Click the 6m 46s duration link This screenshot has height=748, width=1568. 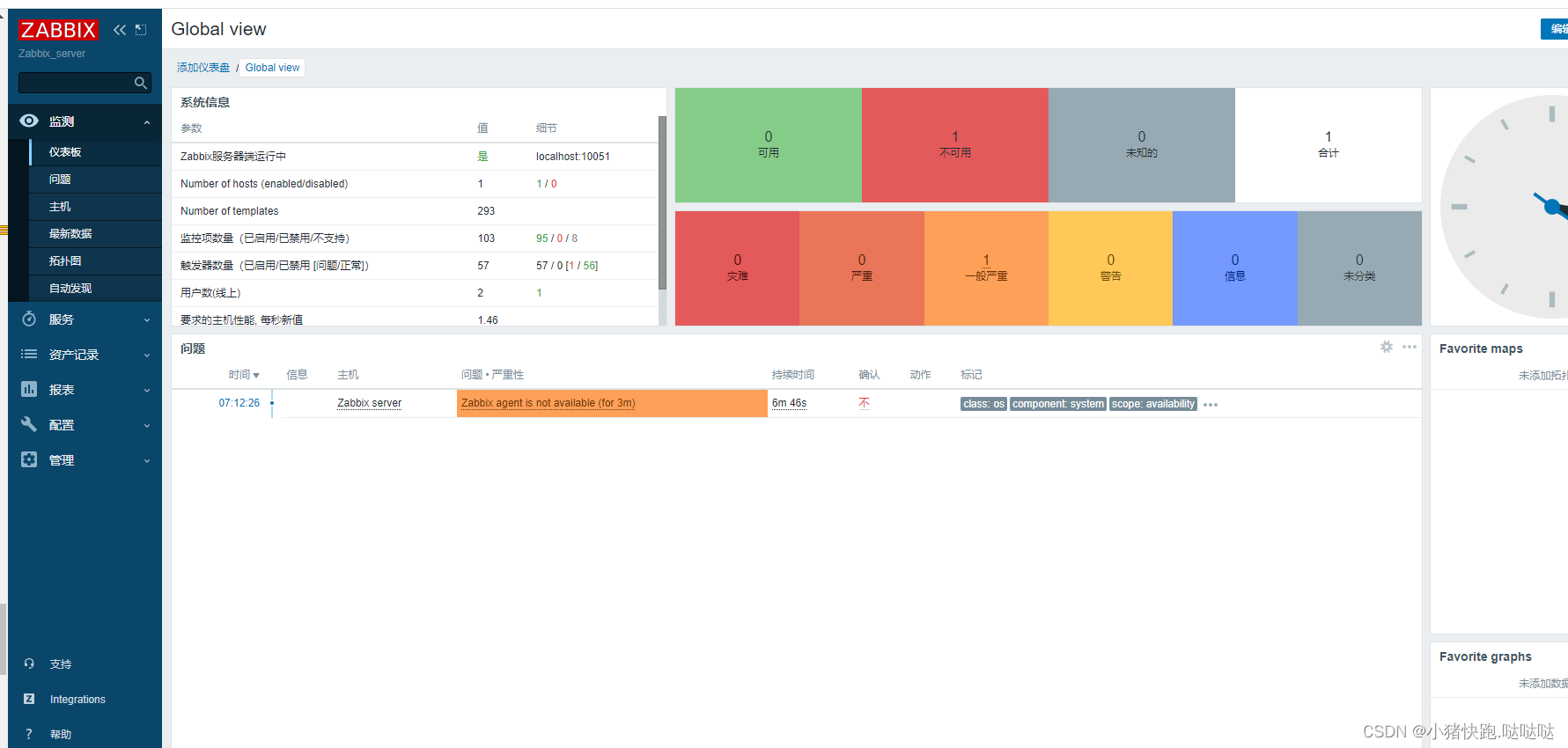coord(789,403)
